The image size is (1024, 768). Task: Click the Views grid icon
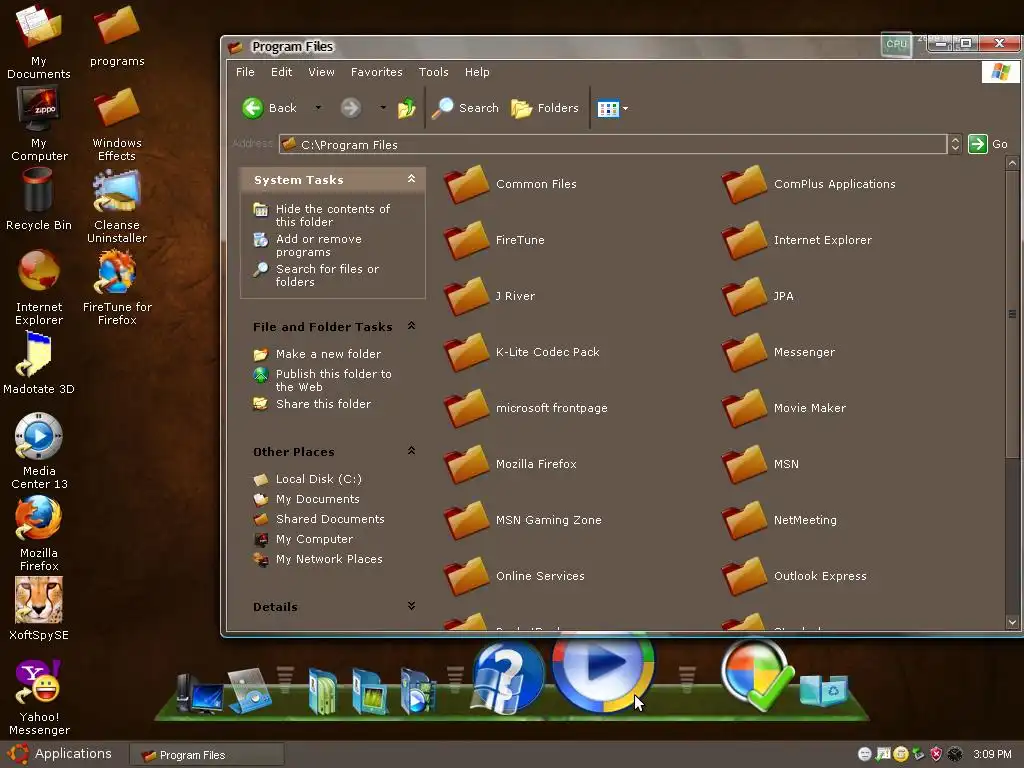tap(607, 108)
